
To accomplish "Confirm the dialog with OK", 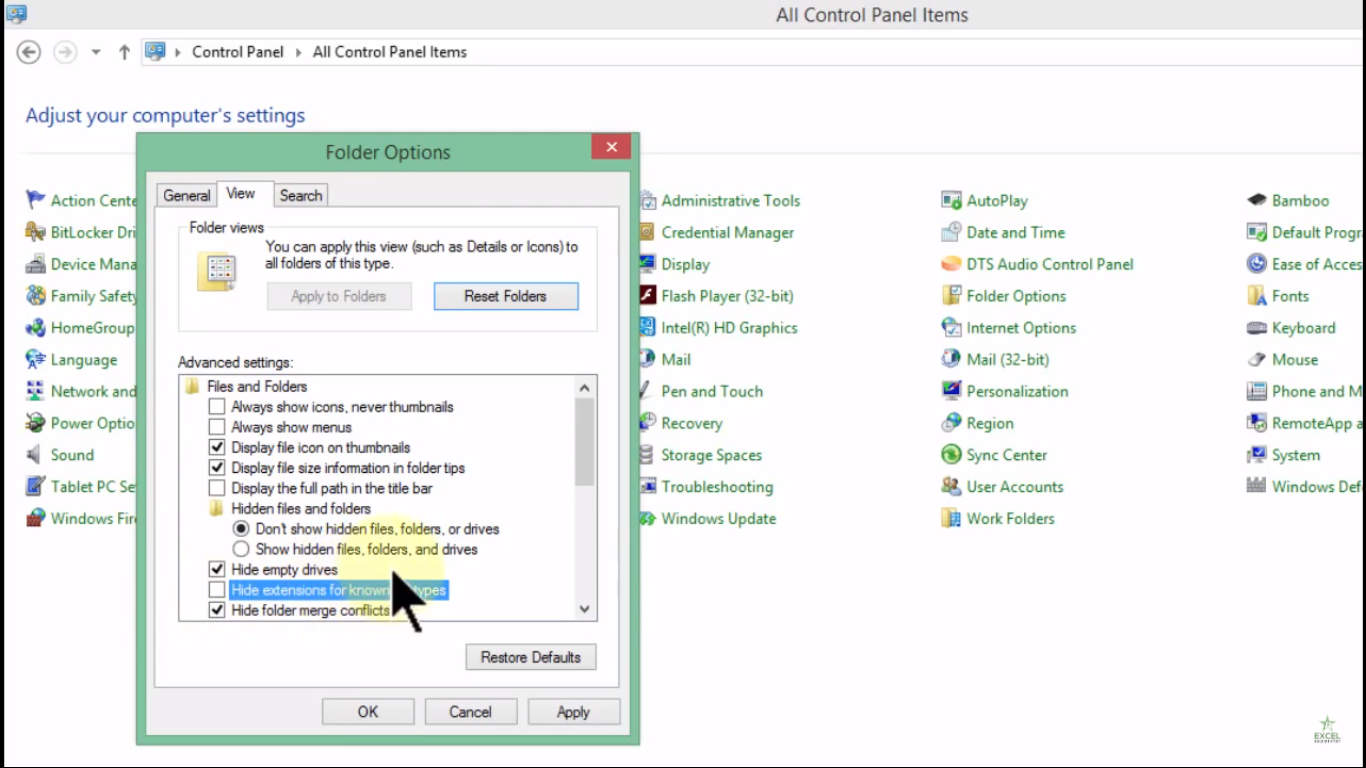I will (368, 712).
